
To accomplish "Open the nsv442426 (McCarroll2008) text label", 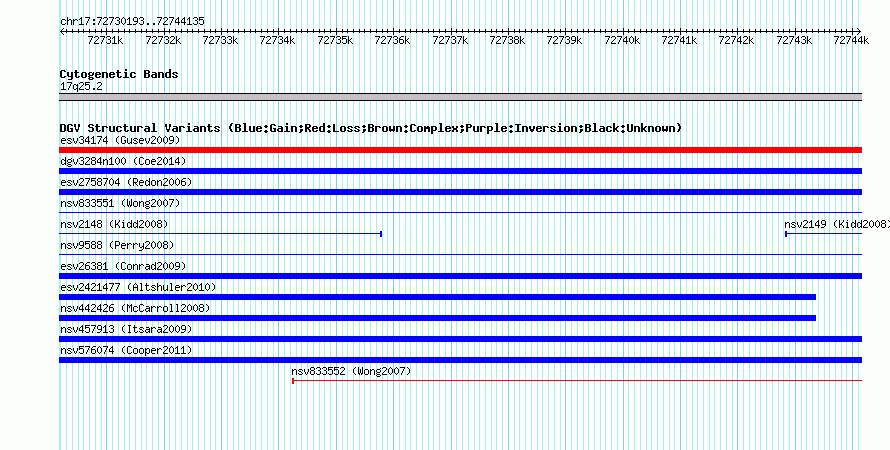I will click(x=135, y=308).
